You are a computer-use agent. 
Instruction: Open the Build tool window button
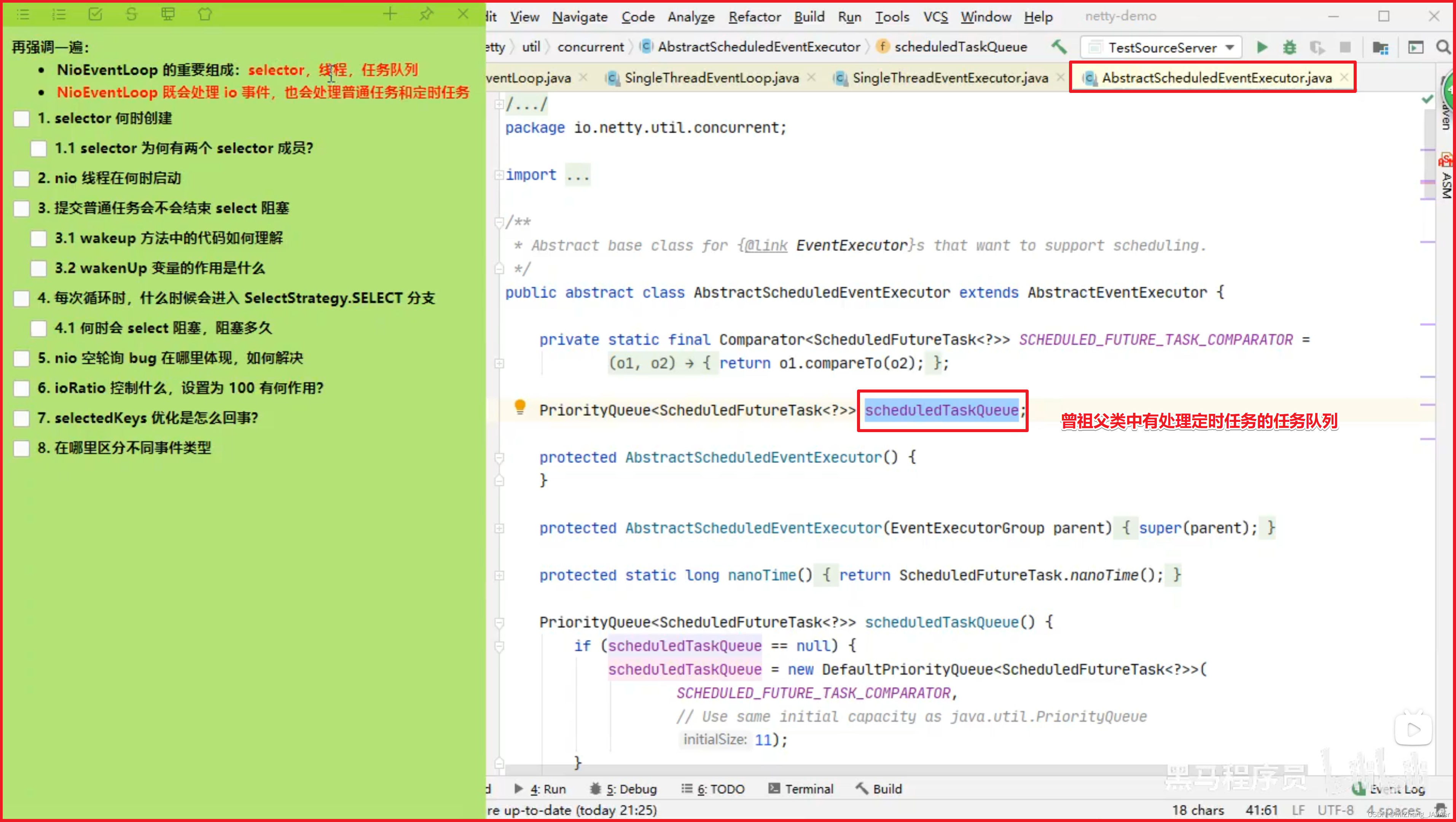pyautogui.click(x=879, y=788)
